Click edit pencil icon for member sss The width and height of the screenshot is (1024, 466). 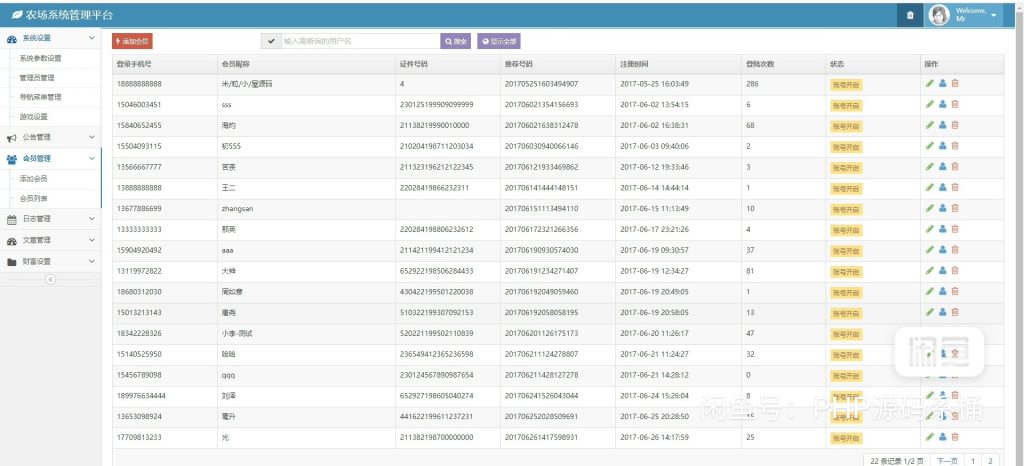tap(930, 104)
